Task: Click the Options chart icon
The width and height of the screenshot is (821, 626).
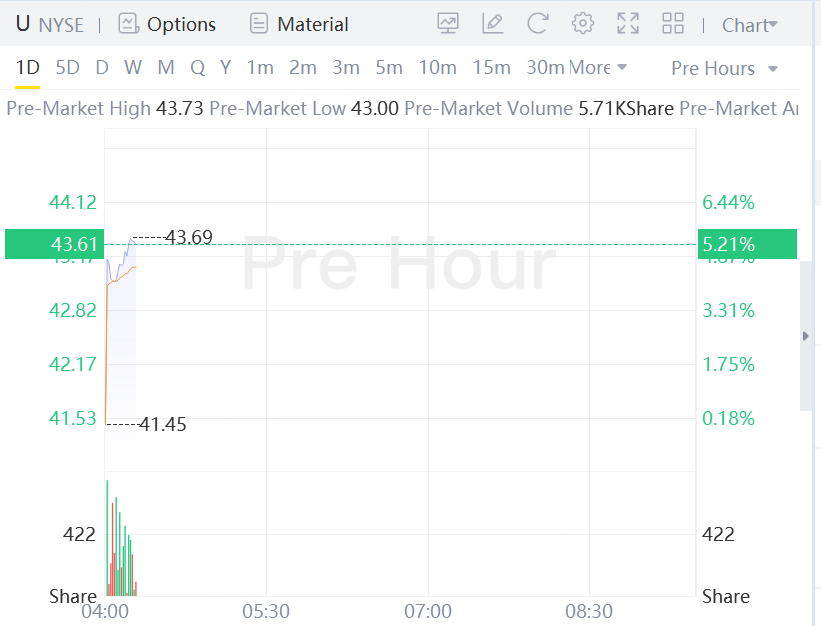Action: tap(128, 24)
